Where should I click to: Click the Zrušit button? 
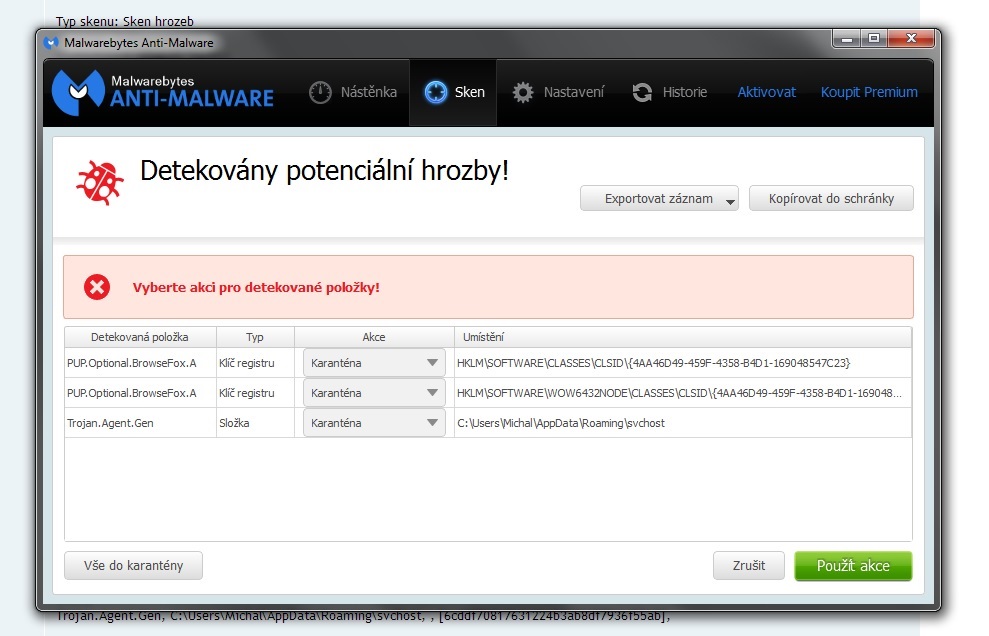coord(749,565)
